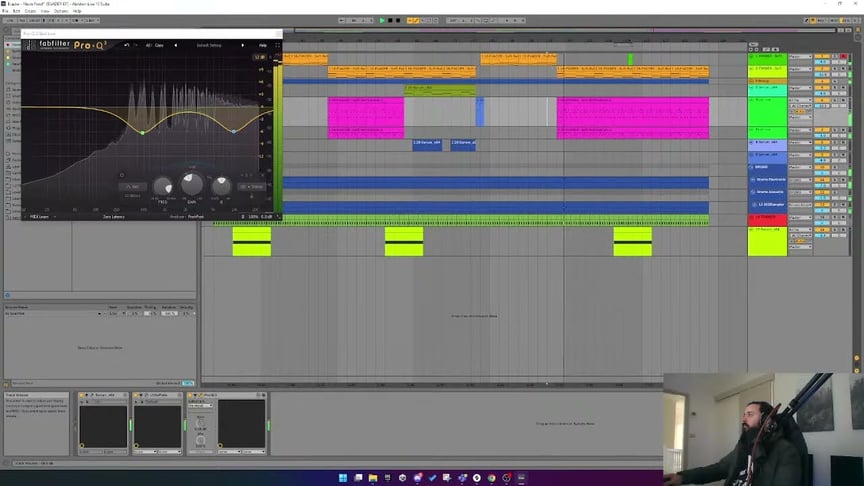864x486 pixels.
Task: Click the FREQ knob in Pro-Q 3
Action: (163, 187)
